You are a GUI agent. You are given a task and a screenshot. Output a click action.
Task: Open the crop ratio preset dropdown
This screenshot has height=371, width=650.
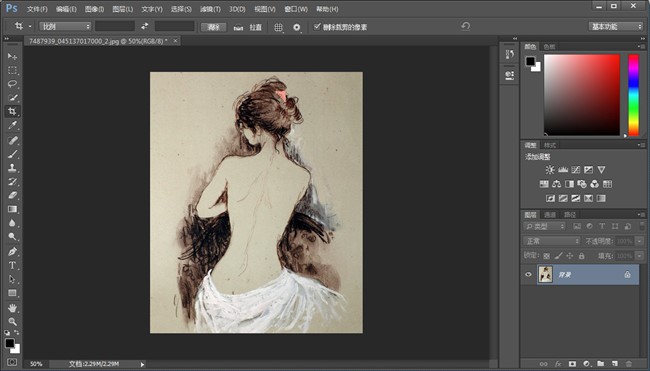65,27
